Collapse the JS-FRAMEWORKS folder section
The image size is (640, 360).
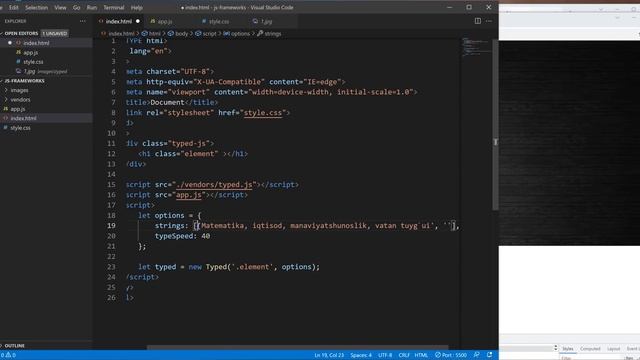[x=24, y=81]
